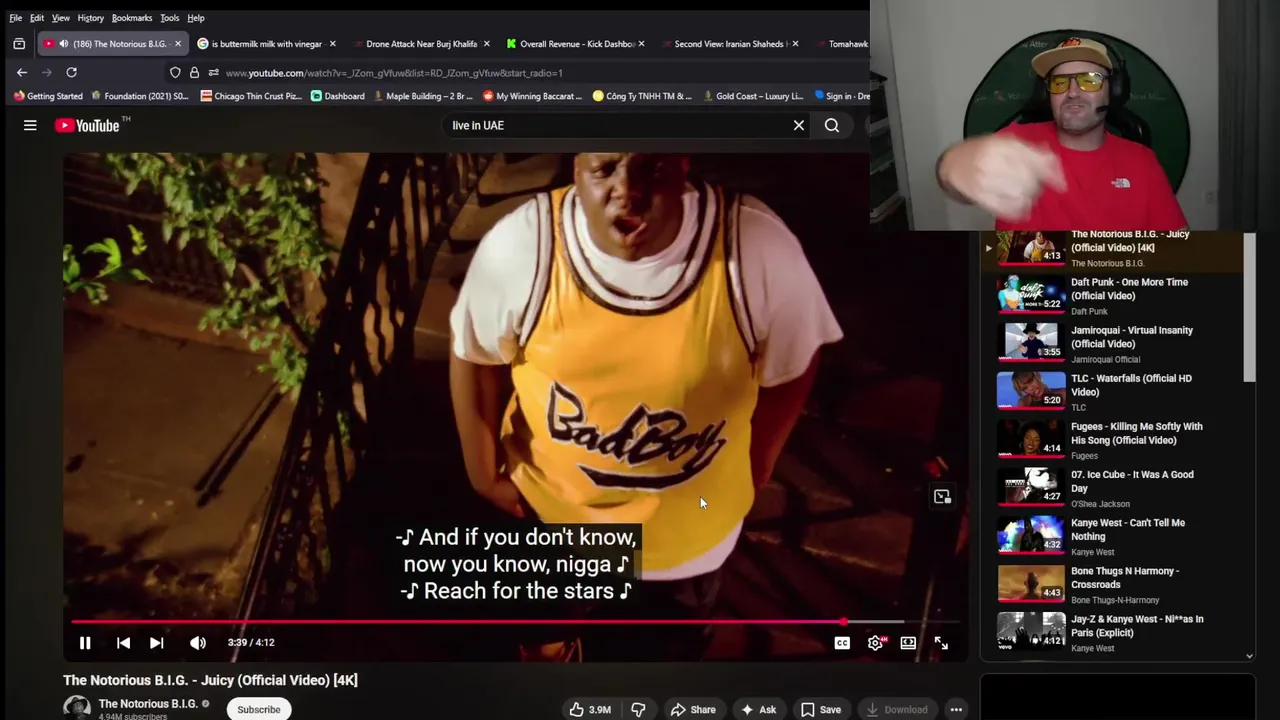Save video to a playlist
Image resolution: width=1280 pixels, height=720 pixels.
click(x=821, y=709)
